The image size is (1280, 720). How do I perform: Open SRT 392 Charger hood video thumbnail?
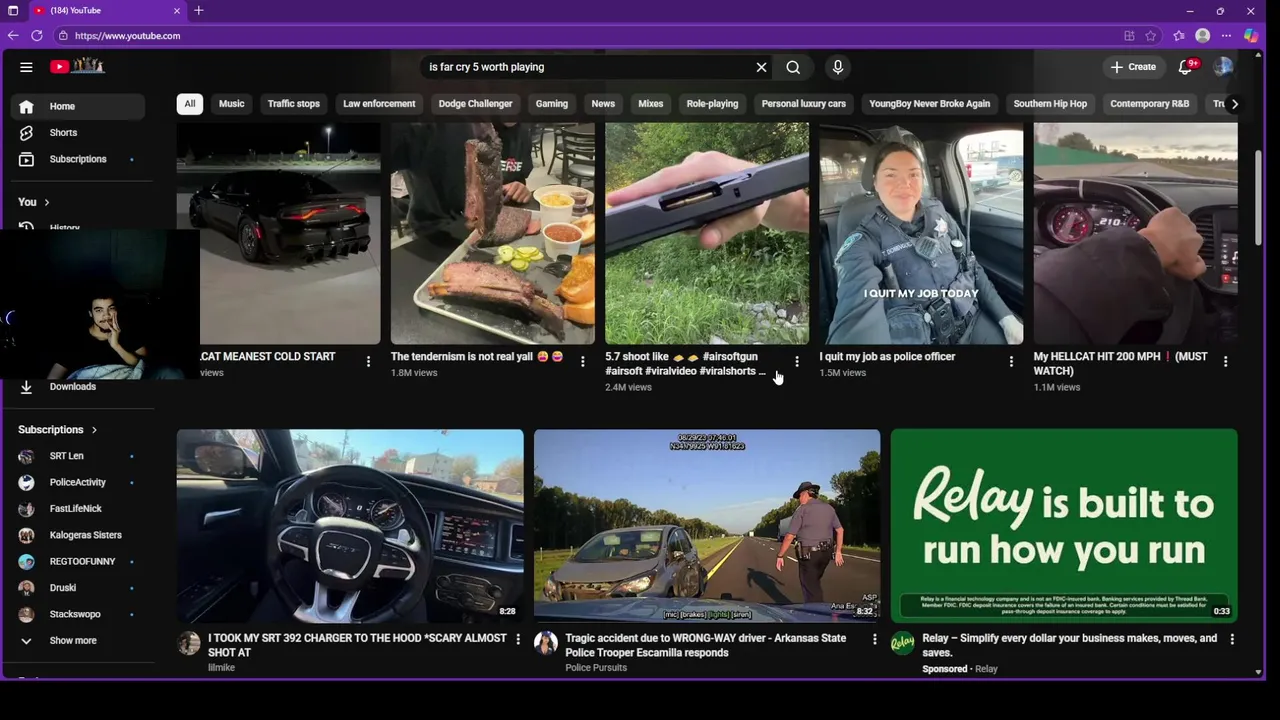pyautogui.click(x=350, y=526)
